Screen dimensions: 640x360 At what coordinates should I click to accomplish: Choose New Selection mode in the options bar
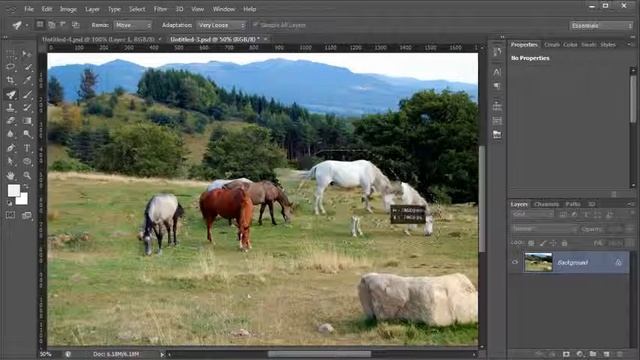(40, 25)
